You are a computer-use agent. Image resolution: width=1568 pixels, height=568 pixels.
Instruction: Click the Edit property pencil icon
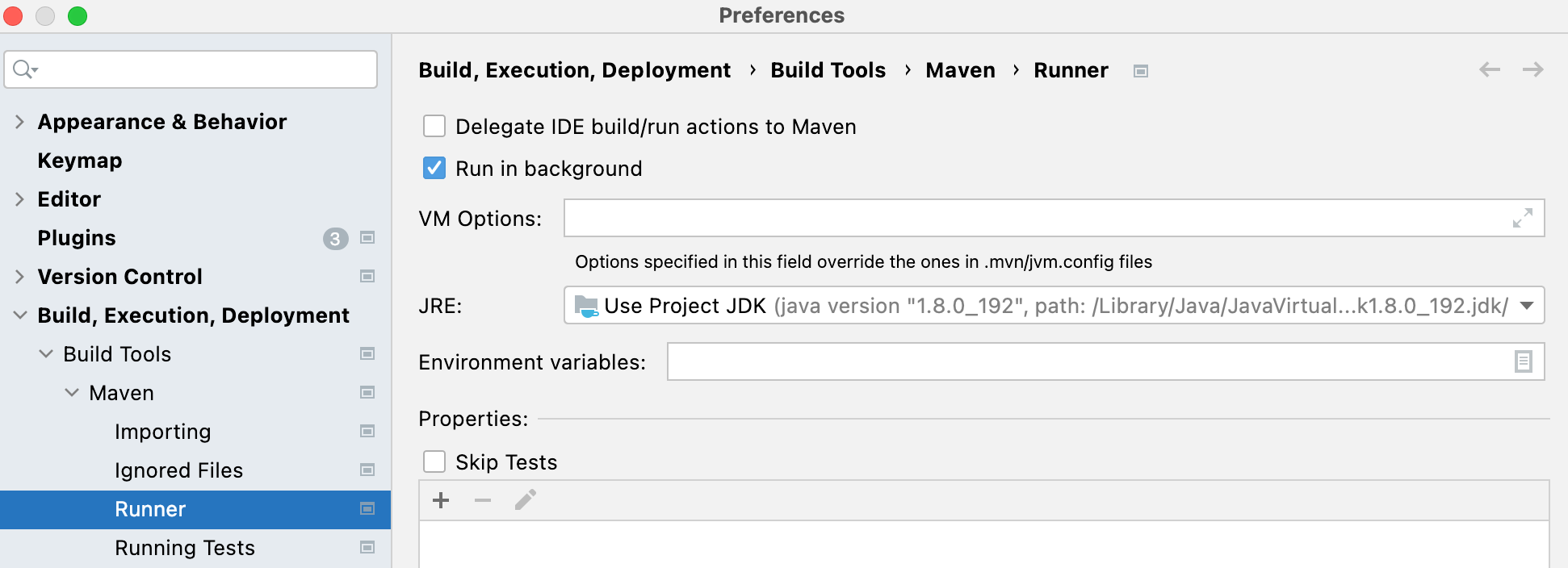[x=525, y=500]
